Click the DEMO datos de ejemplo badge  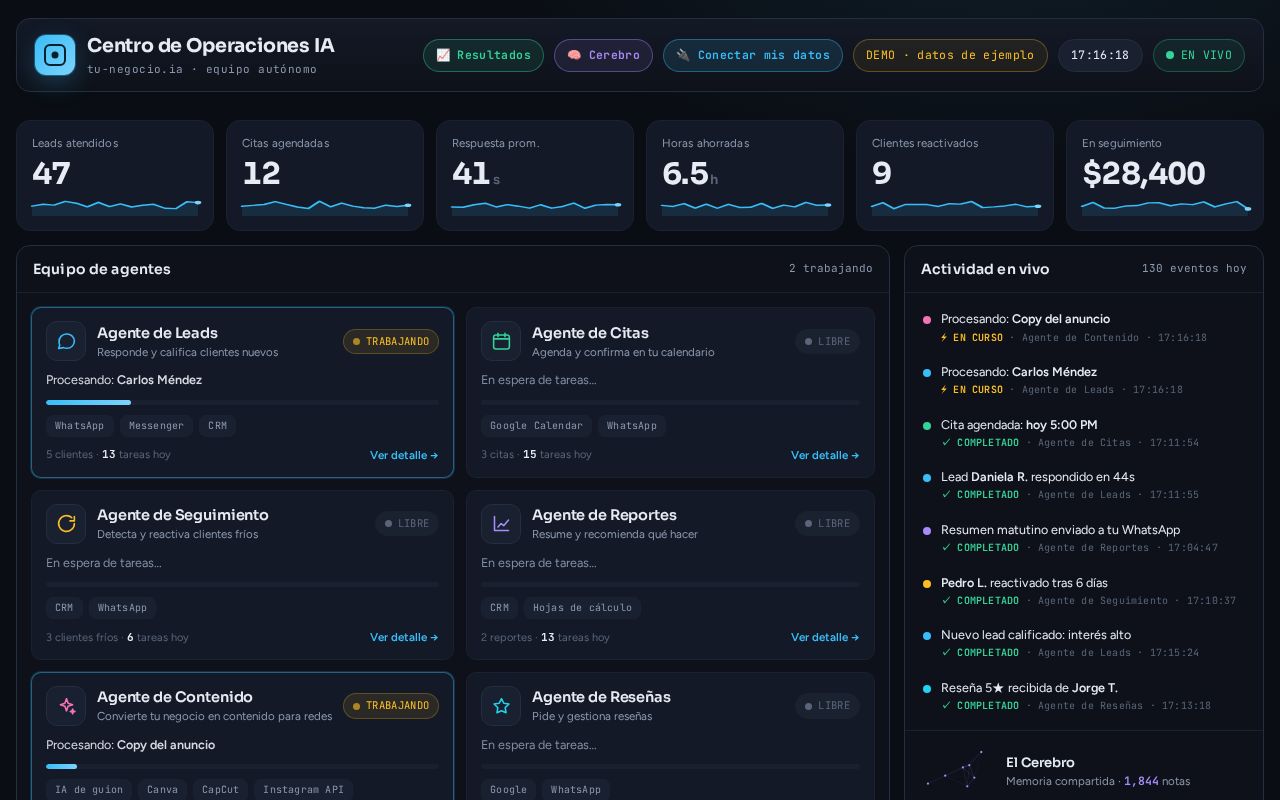coord(950,55)
